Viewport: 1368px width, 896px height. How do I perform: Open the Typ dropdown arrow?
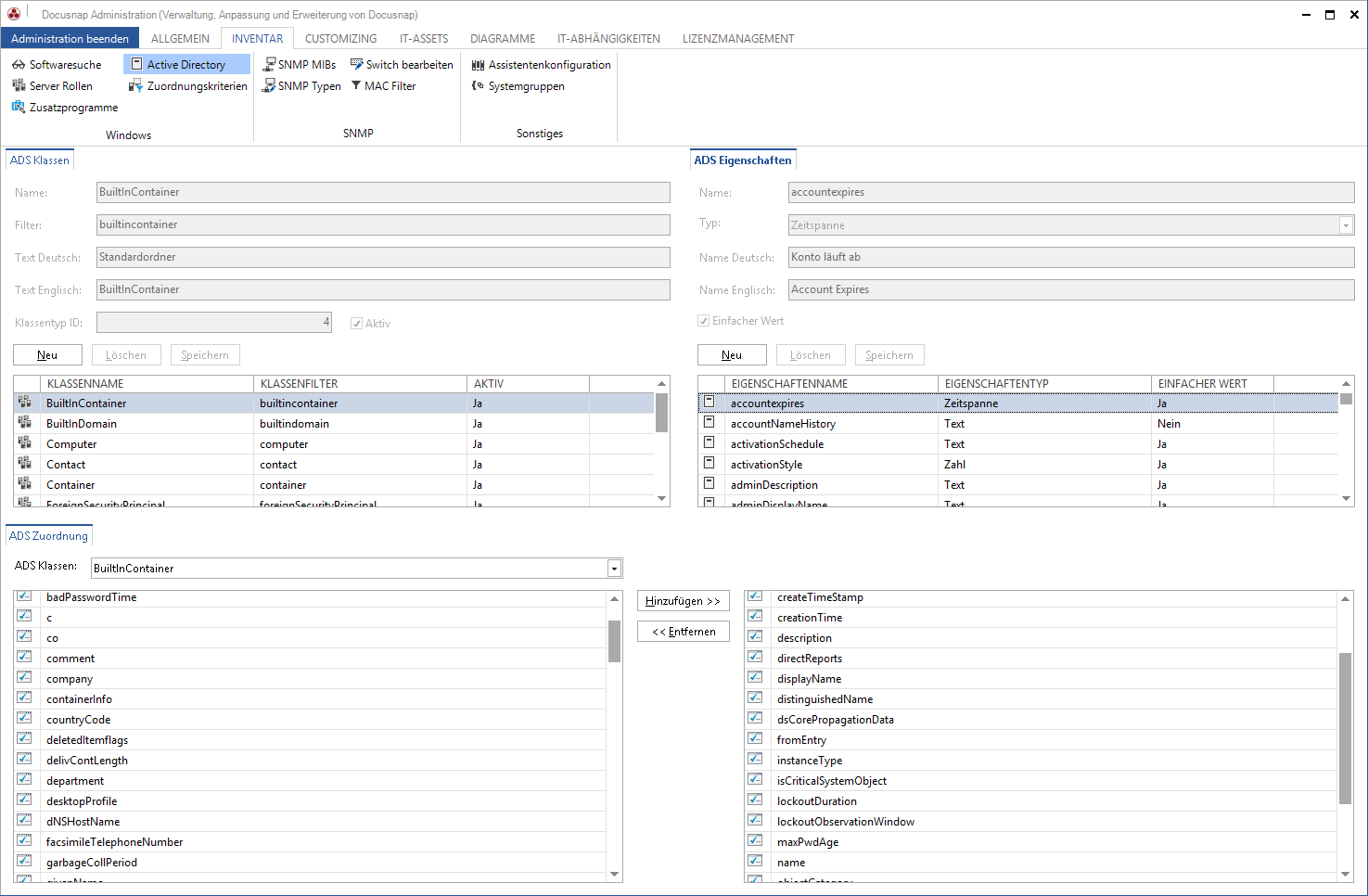pos(1346,225)
